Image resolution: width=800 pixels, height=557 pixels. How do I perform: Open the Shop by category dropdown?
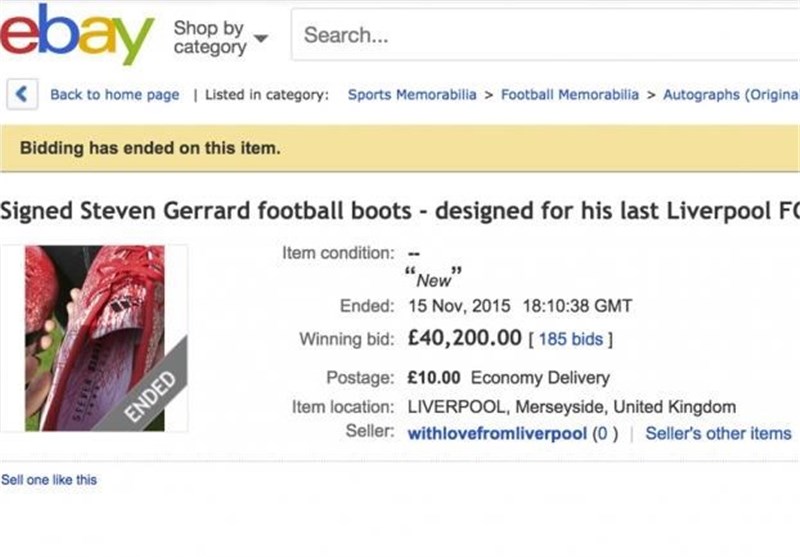pos(220,38)
